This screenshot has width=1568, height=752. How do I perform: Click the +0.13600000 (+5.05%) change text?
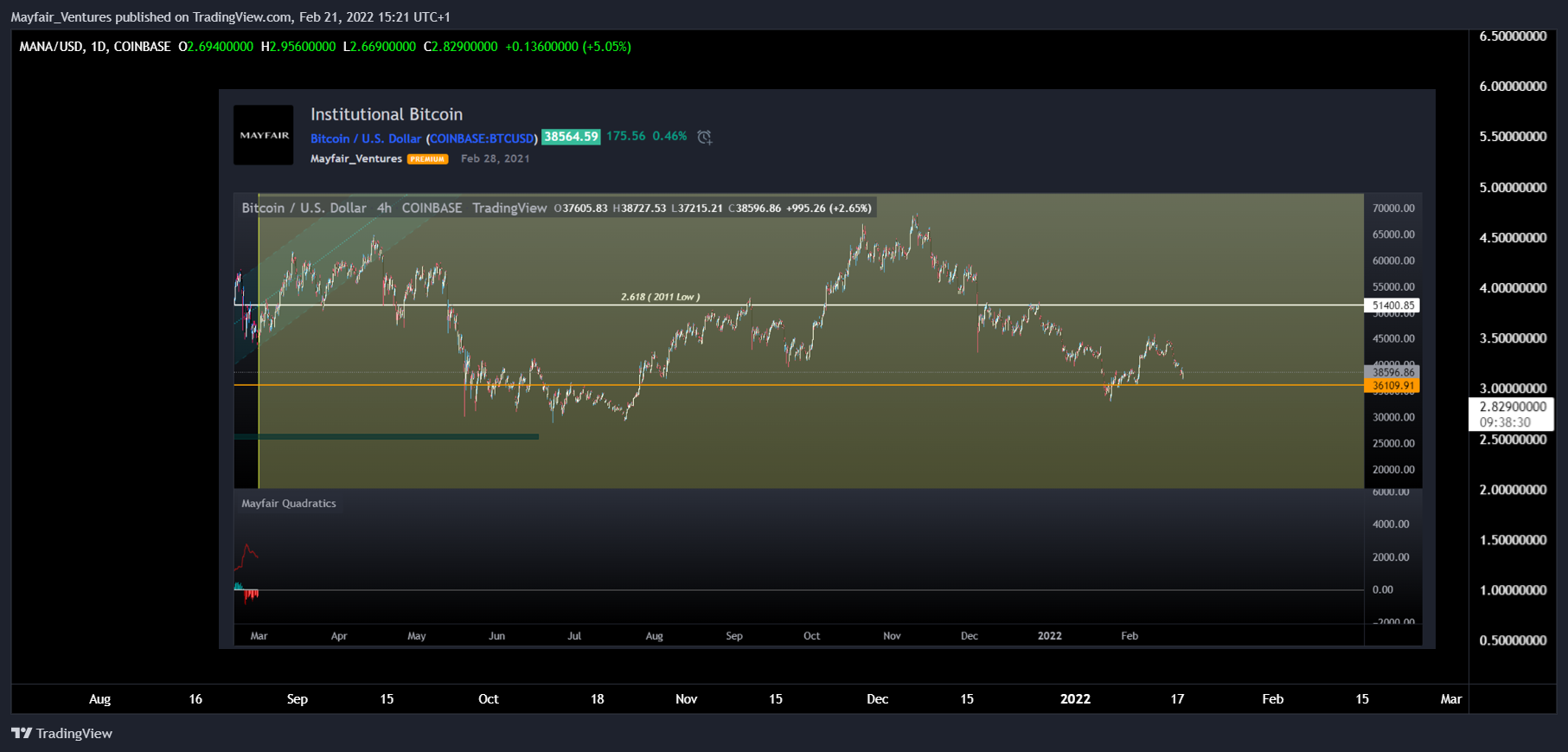coord(568,47)
